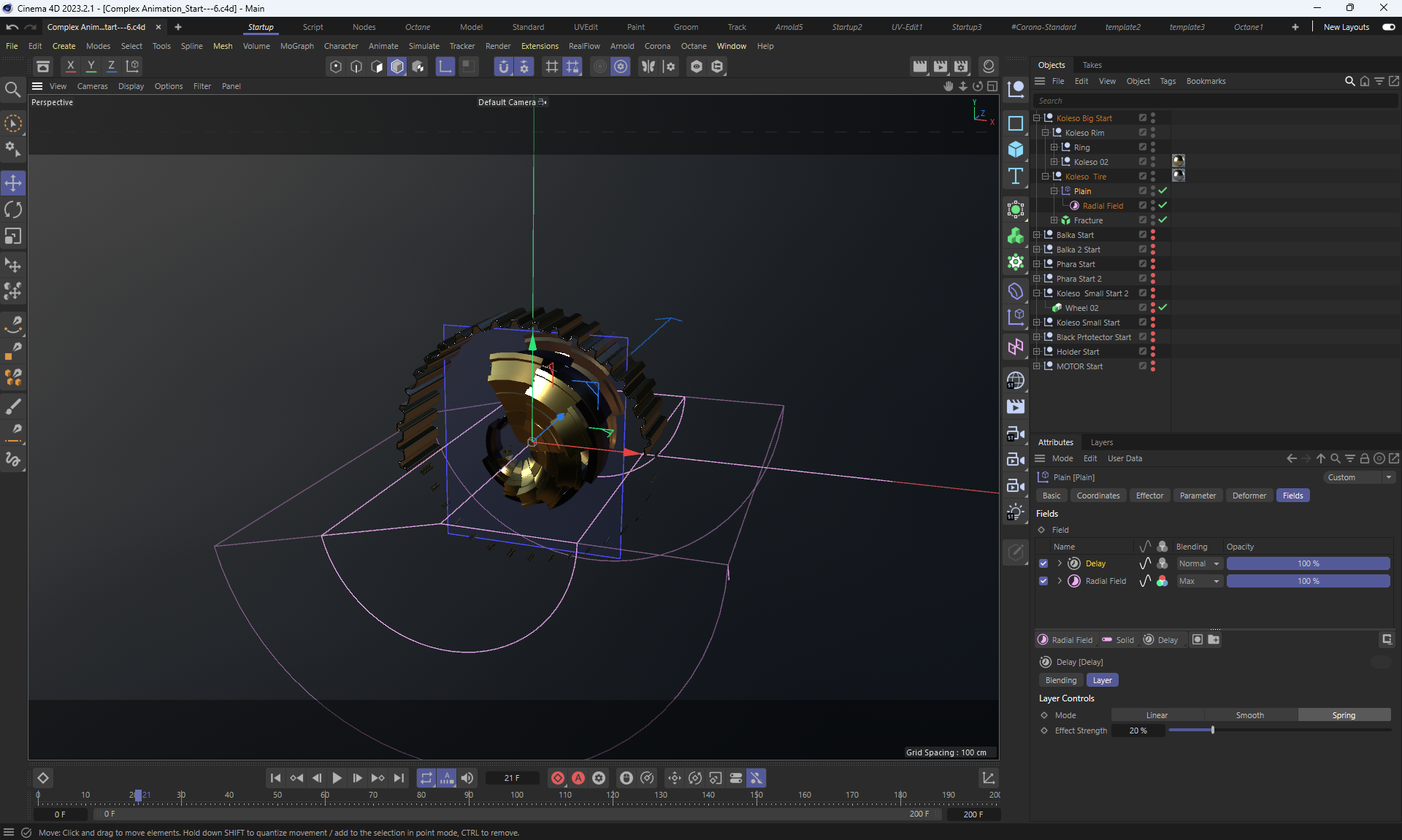
Task: Select the Rotate tool in left toolbar
Action: 13,210
